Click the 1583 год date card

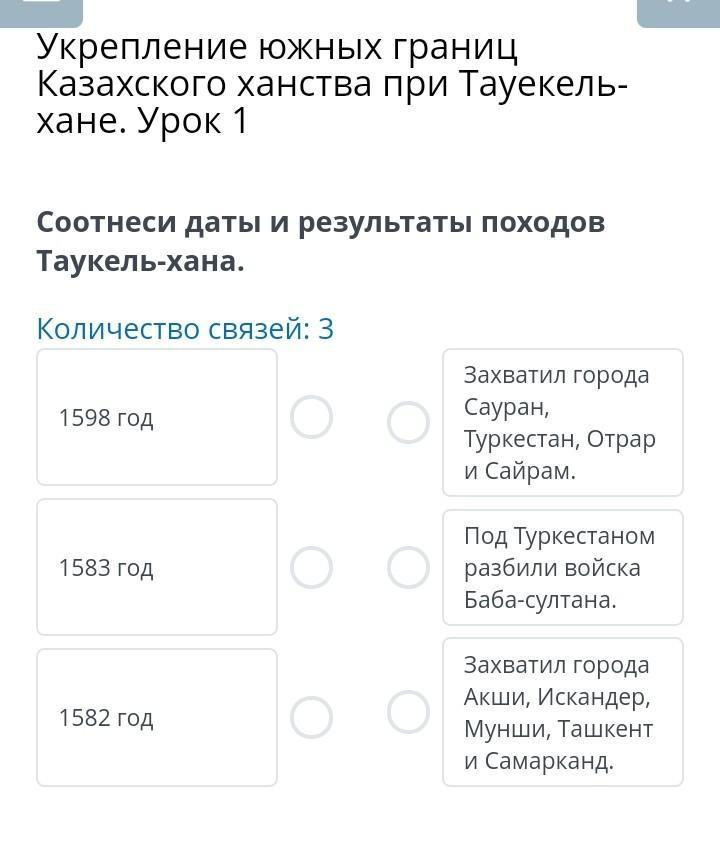(x=157, y=567)
